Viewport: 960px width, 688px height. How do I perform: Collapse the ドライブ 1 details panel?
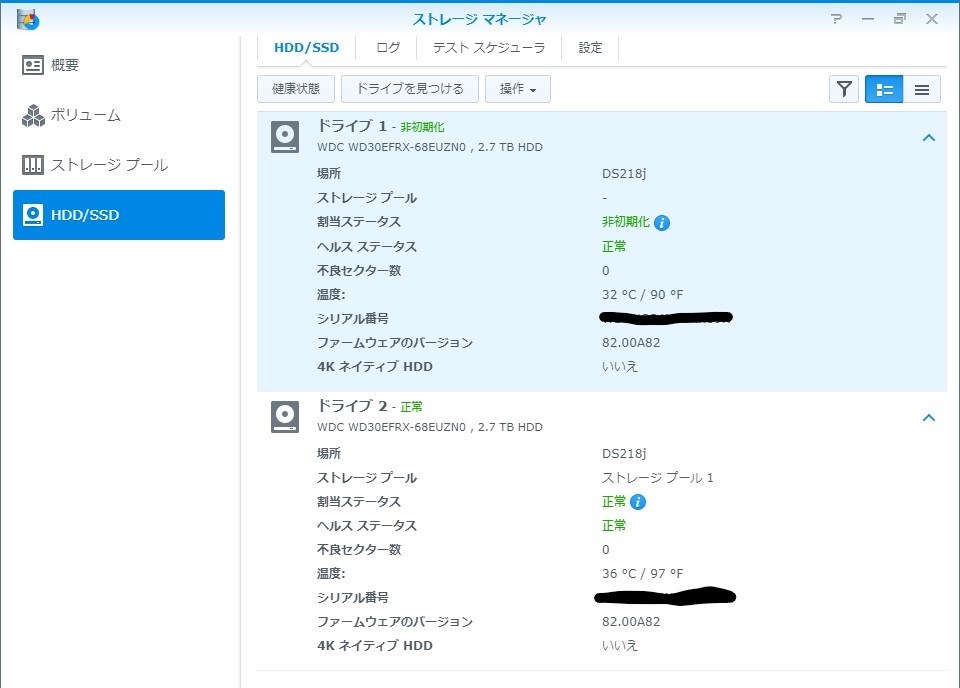929,138
